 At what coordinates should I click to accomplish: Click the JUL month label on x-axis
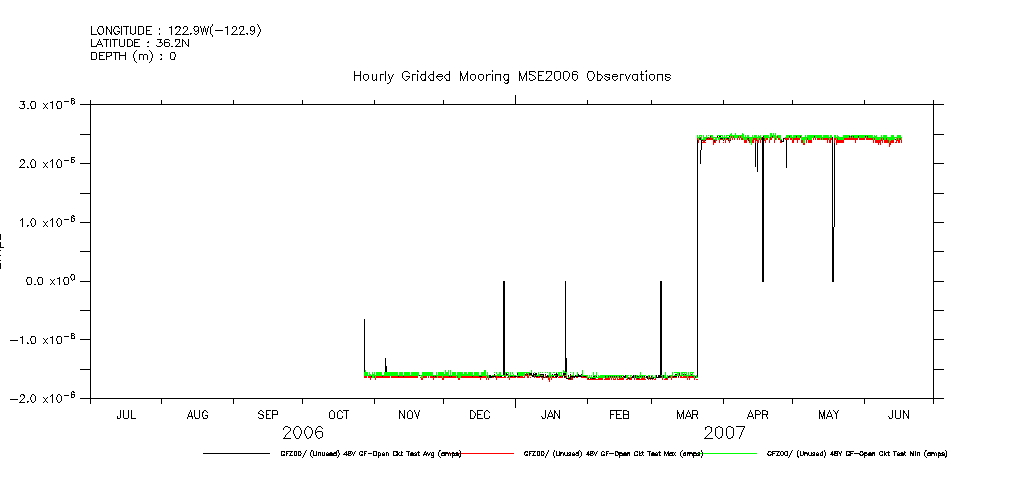[x=126, y=414]
